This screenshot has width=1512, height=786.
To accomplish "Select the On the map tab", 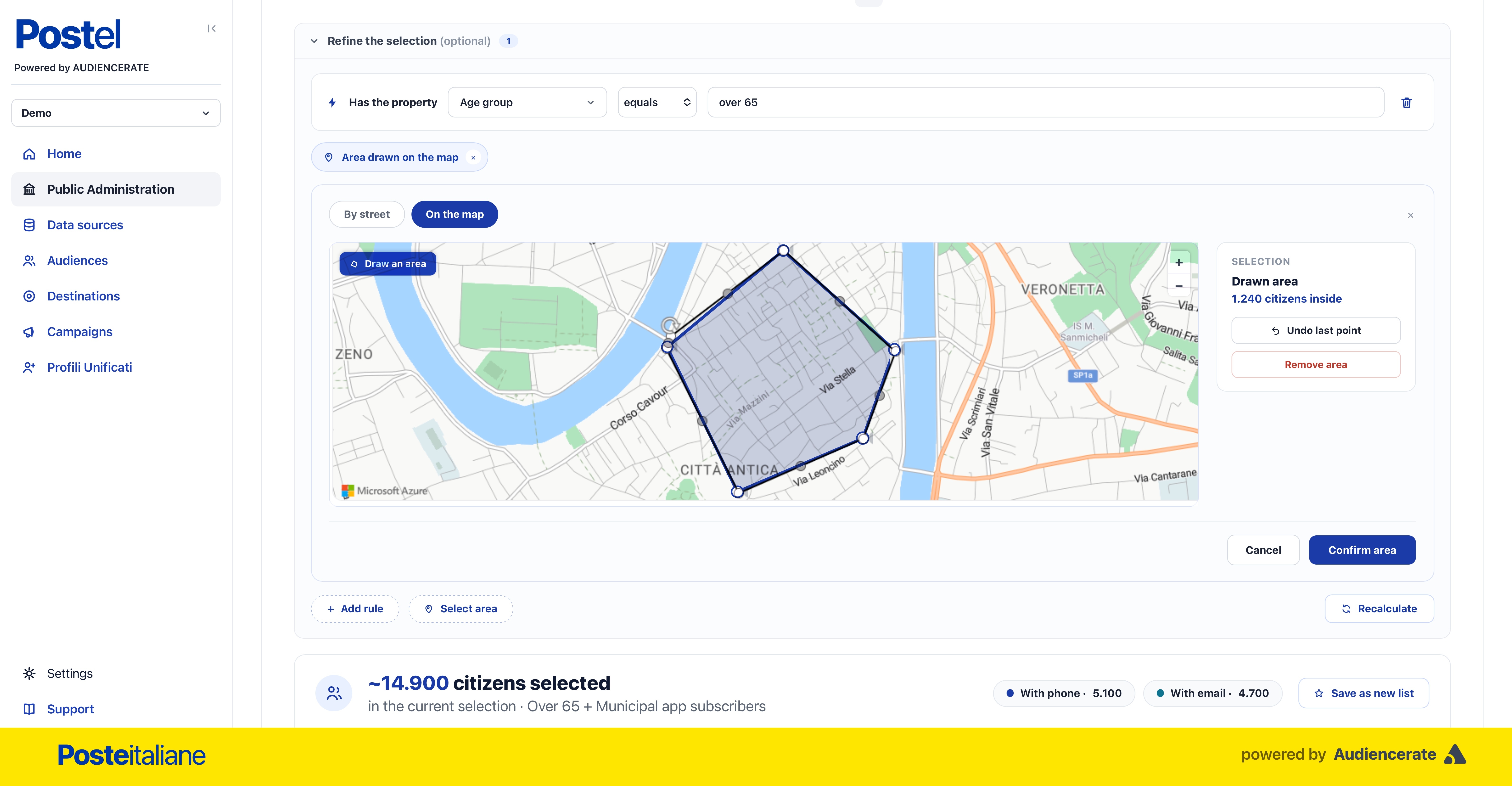I will coord(455,214).
